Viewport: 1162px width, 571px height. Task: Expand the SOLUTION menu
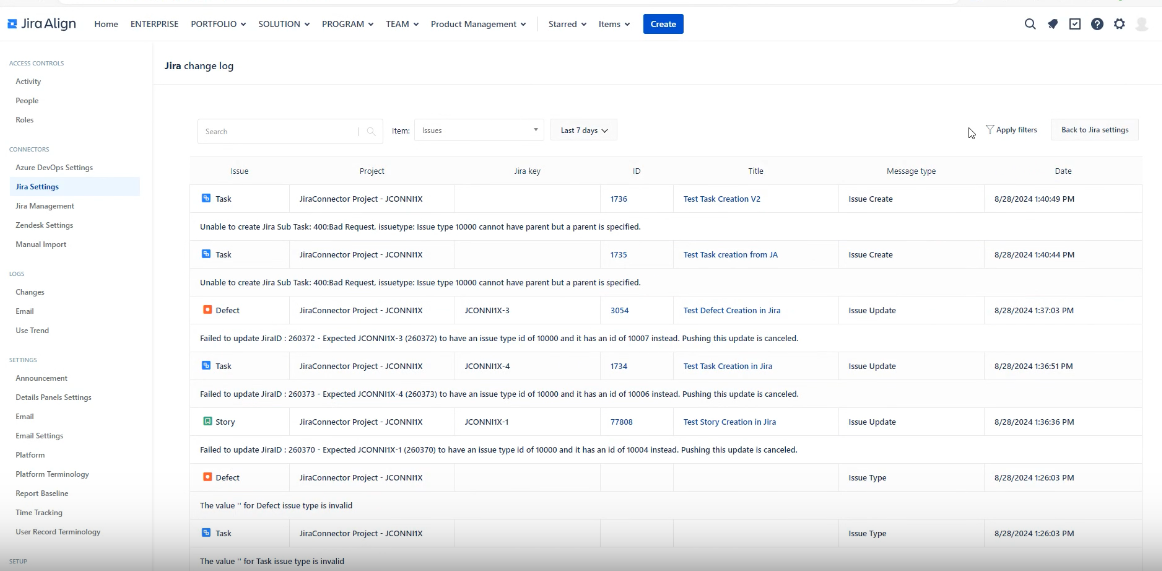(x=284, y=24)
